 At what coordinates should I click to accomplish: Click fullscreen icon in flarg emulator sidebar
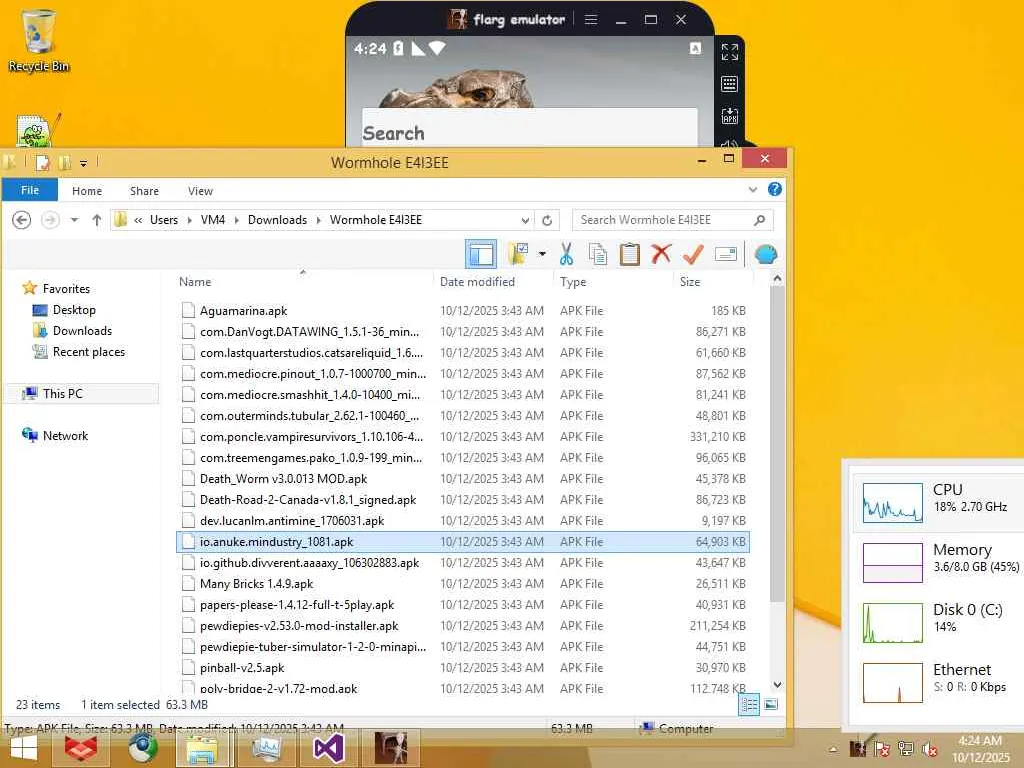729,52
